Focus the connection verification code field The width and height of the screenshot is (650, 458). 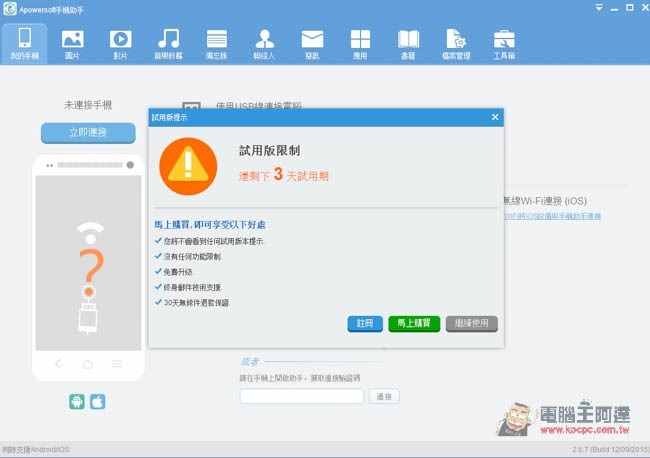(x=301, y=396)
